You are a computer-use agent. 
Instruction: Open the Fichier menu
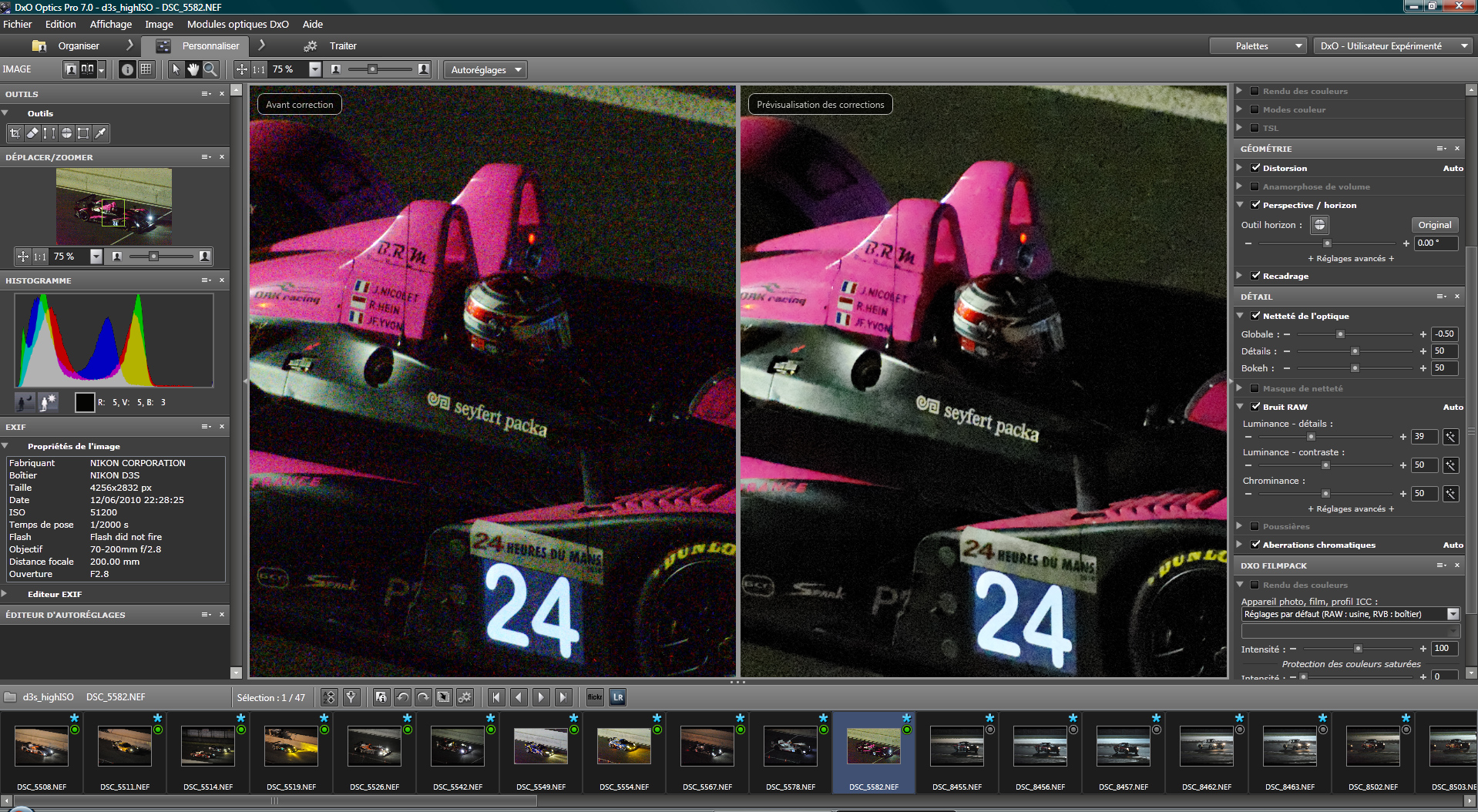[x=17, y=25]
